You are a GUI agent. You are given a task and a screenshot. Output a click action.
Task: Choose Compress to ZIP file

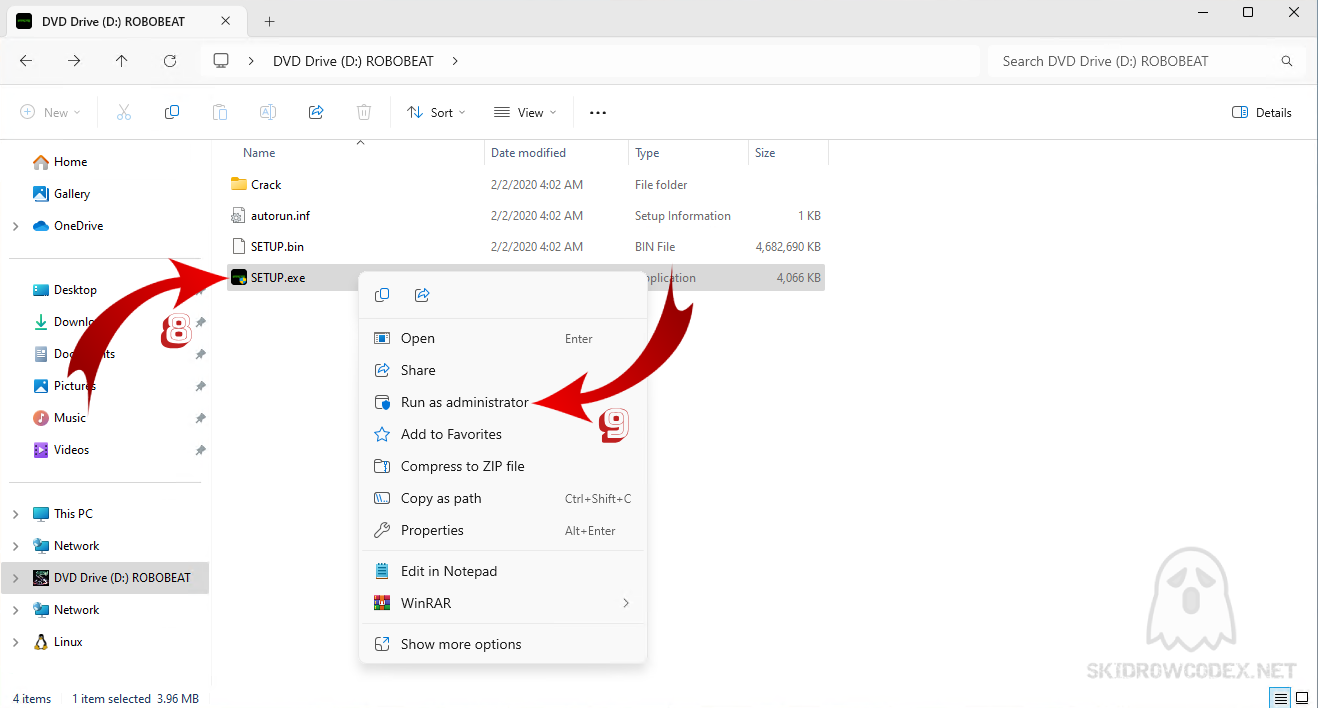(503, 466)
